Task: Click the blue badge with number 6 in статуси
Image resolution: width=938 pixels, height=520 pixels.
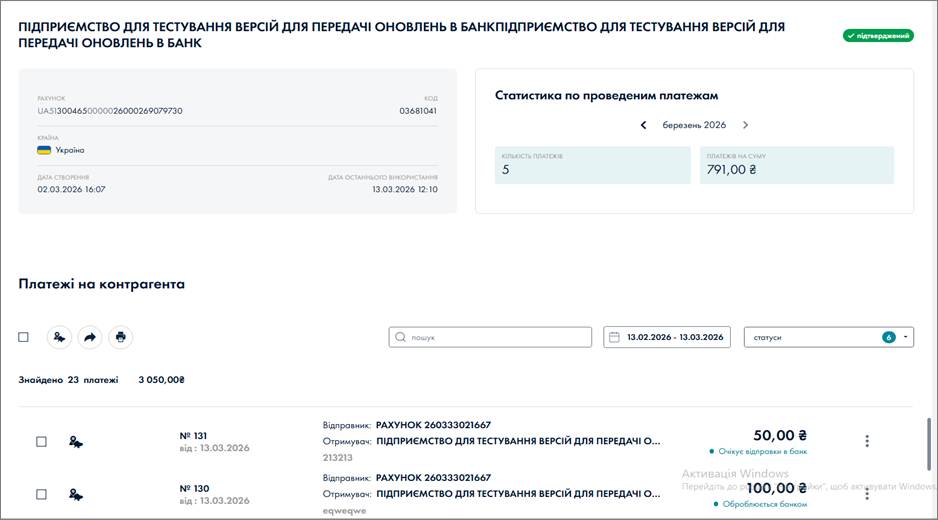Action: pyautogui.click(x=889, y=337)
